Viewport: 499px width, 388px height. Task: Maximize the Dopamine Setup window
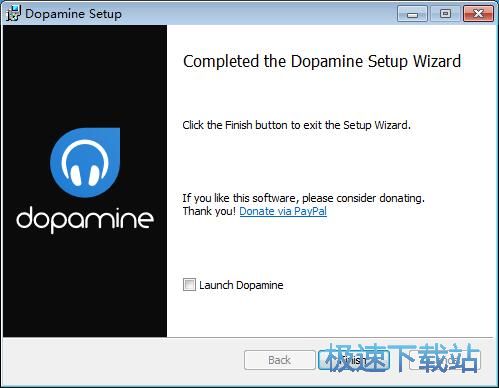445,14
